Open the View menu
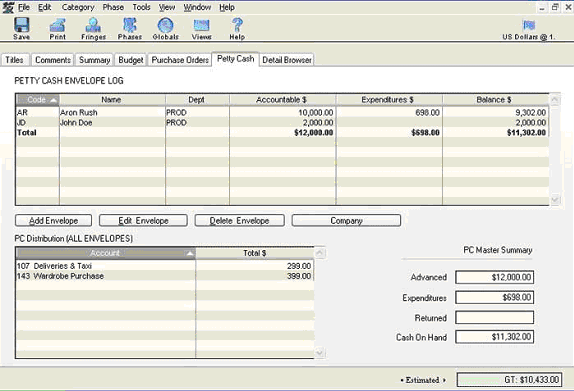The image size is (574, 391). click(x=167, y=7)
